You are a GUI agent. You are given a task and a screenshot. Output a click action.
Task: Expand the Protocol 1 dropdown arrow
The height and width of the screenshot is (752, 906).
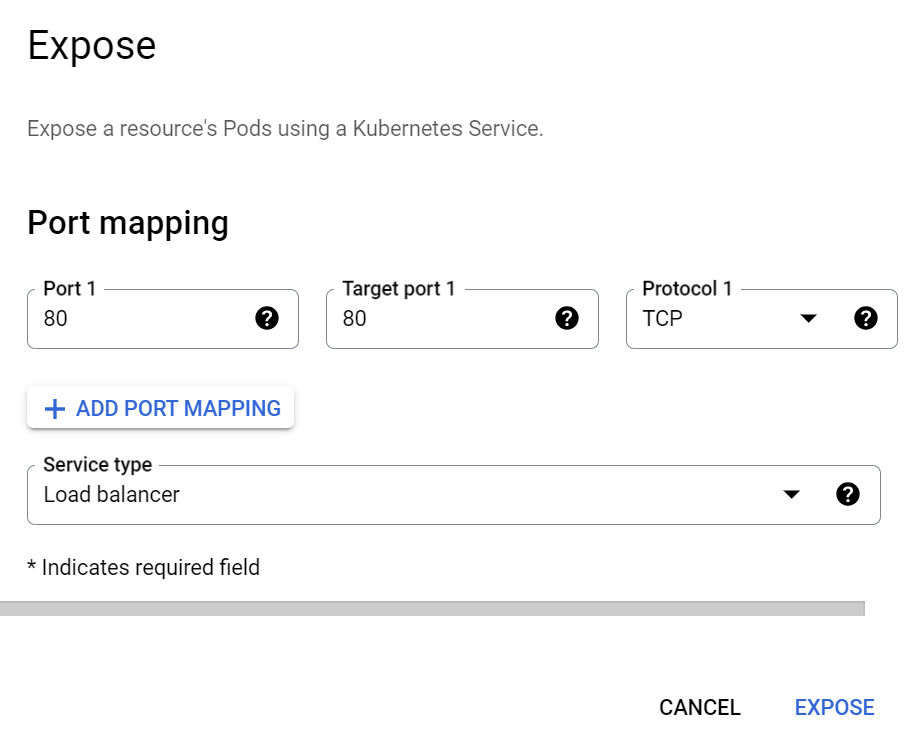coord(808,318)
